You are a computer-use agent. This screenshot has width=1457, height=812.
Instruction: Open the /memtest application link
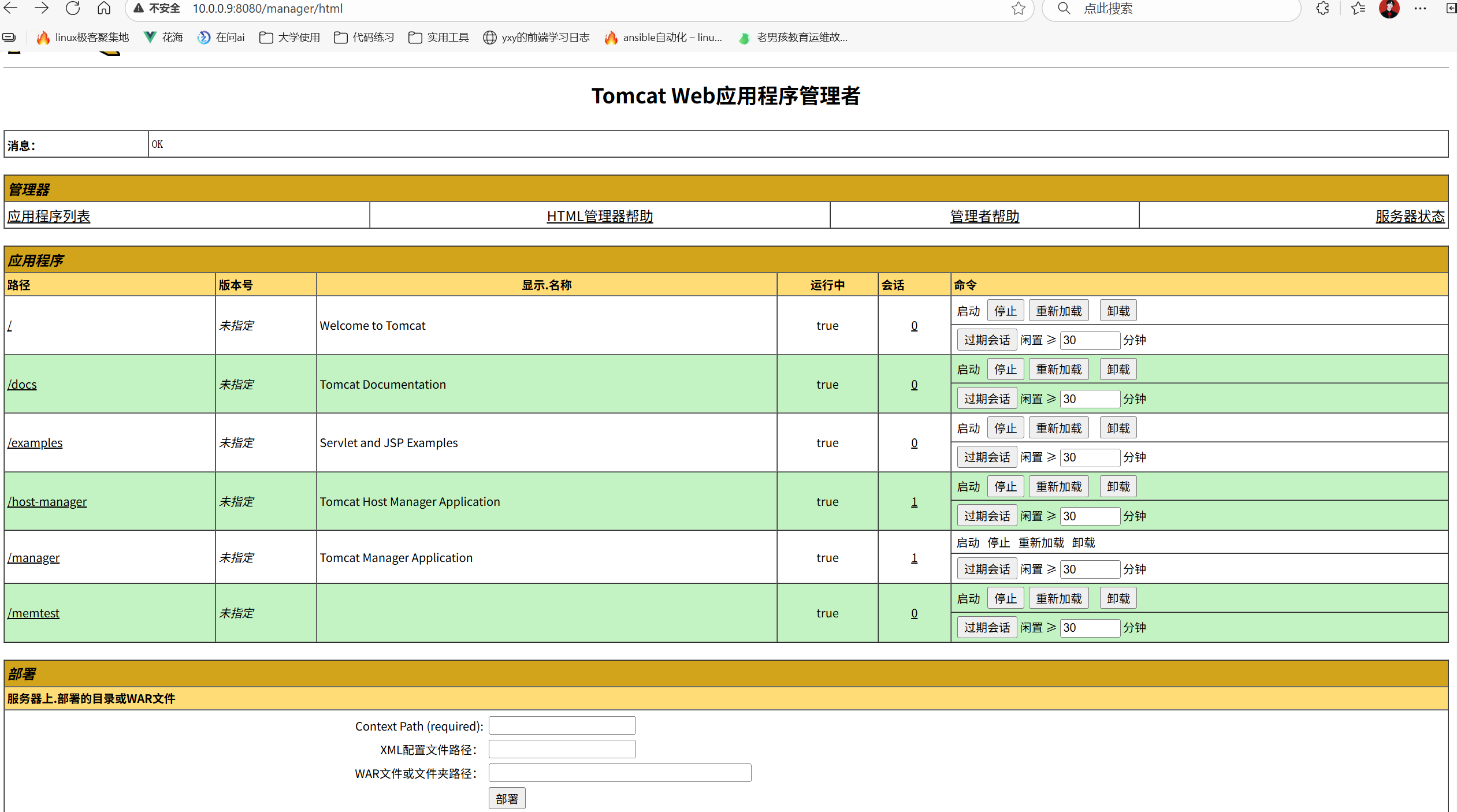tap(34, 613)
